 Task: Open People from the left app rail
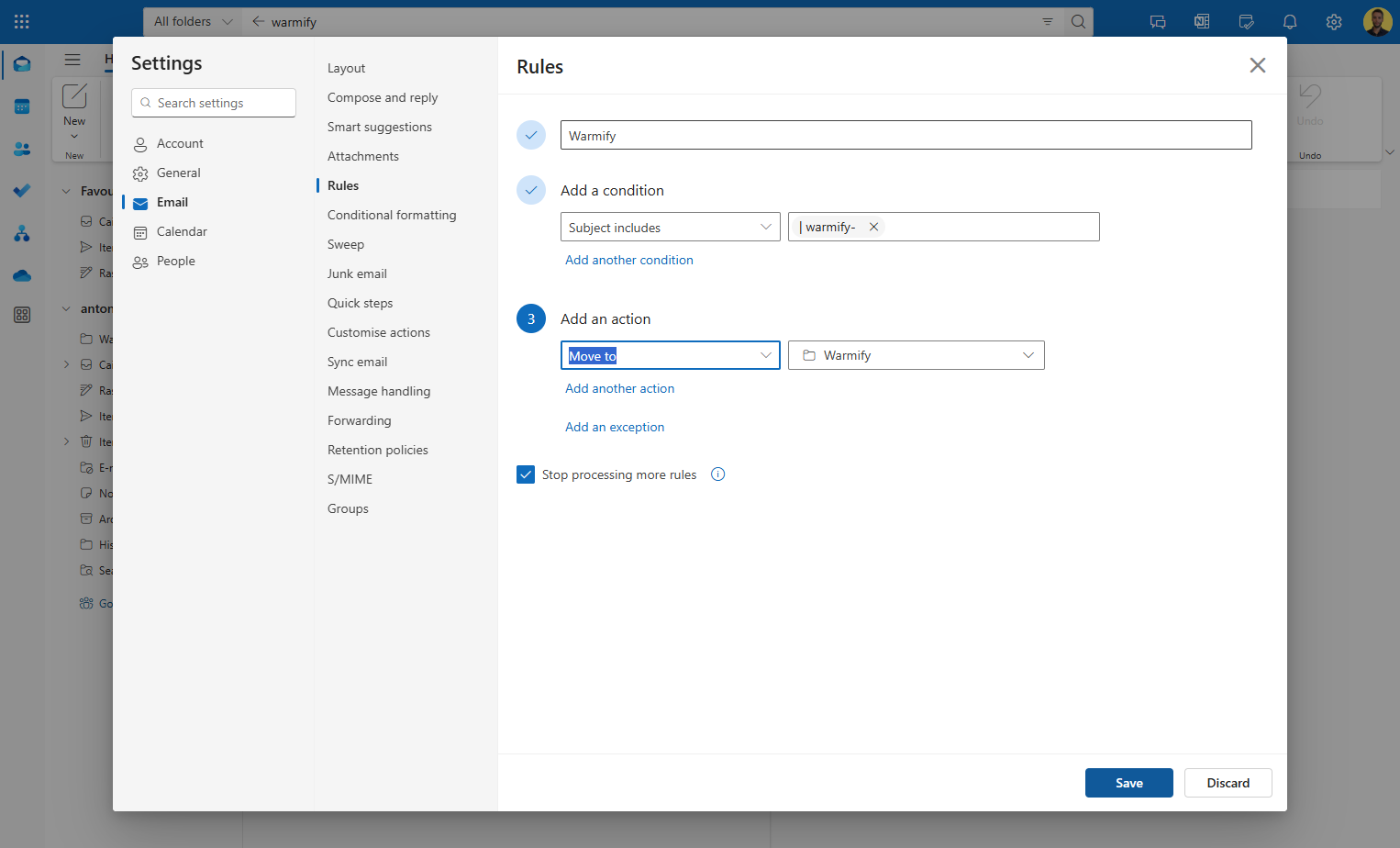click(x=22, y=149)
